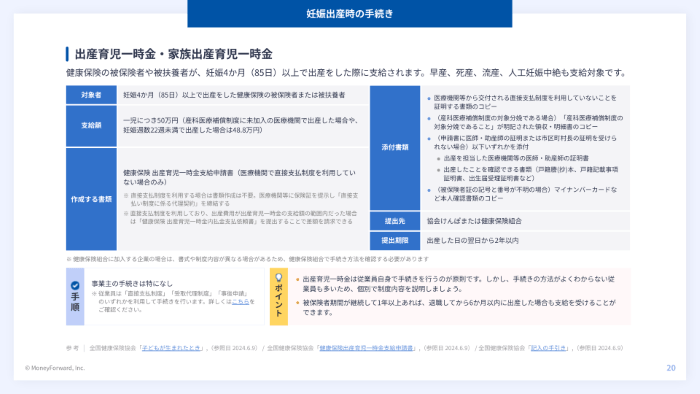Open the 子どもが生まれたとき reference link
Screen dimensions: 700x394
[171, 348]
